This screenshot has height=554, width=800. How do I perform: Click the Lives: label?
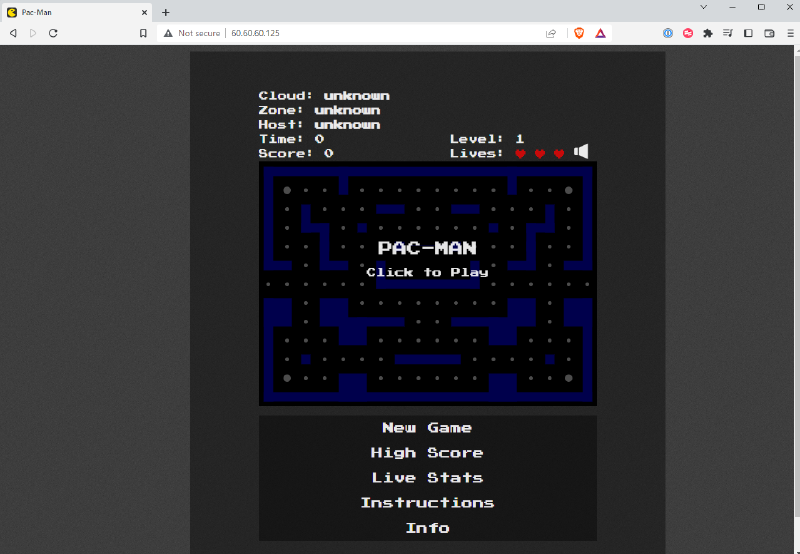[477, 153]
